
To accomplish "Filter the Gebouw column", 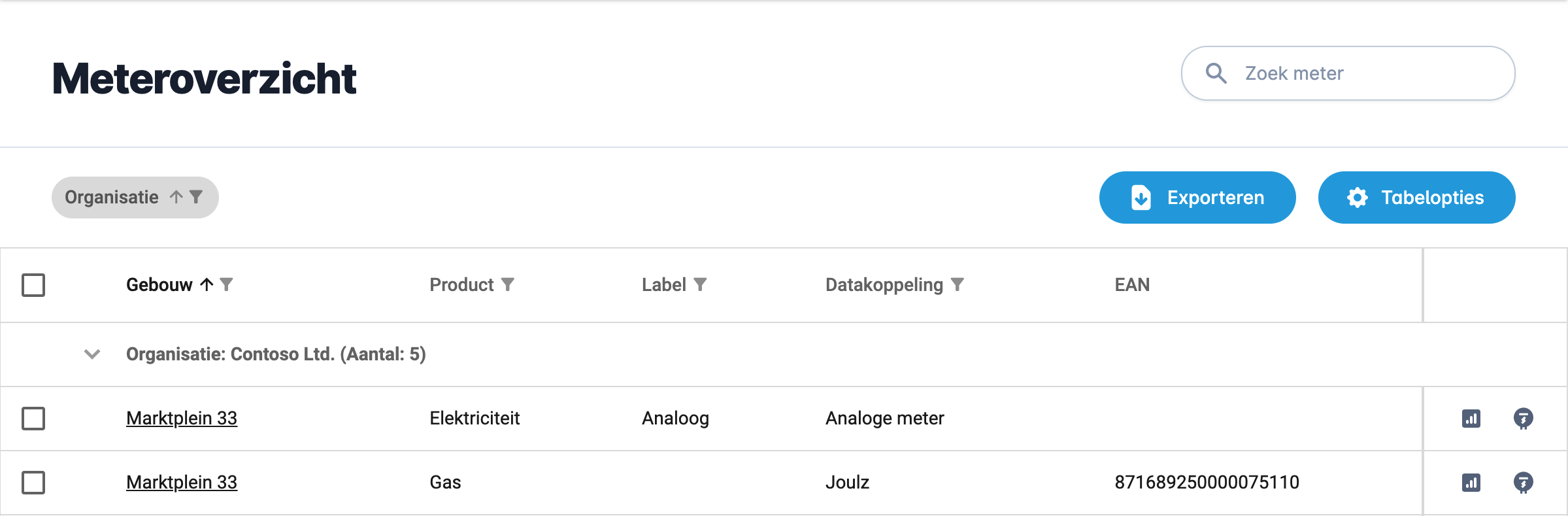I will click(227, 284).
